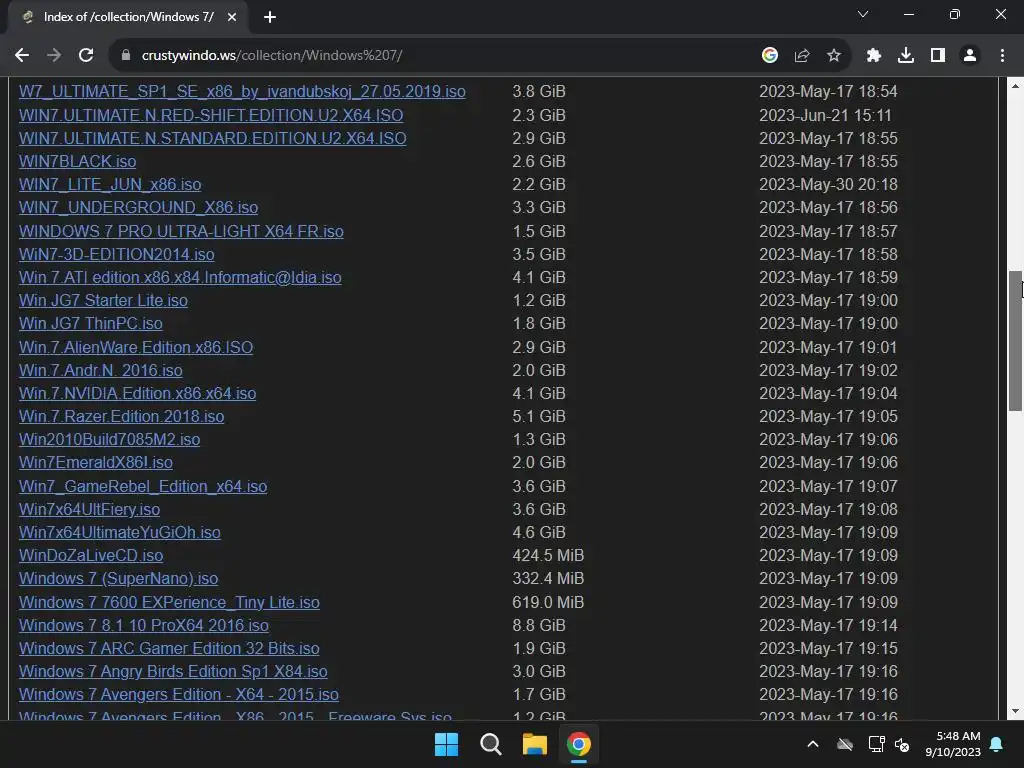Open WinDoZaLiveCD.iso link
The image size is (1024, 768).
click(91, 555)
